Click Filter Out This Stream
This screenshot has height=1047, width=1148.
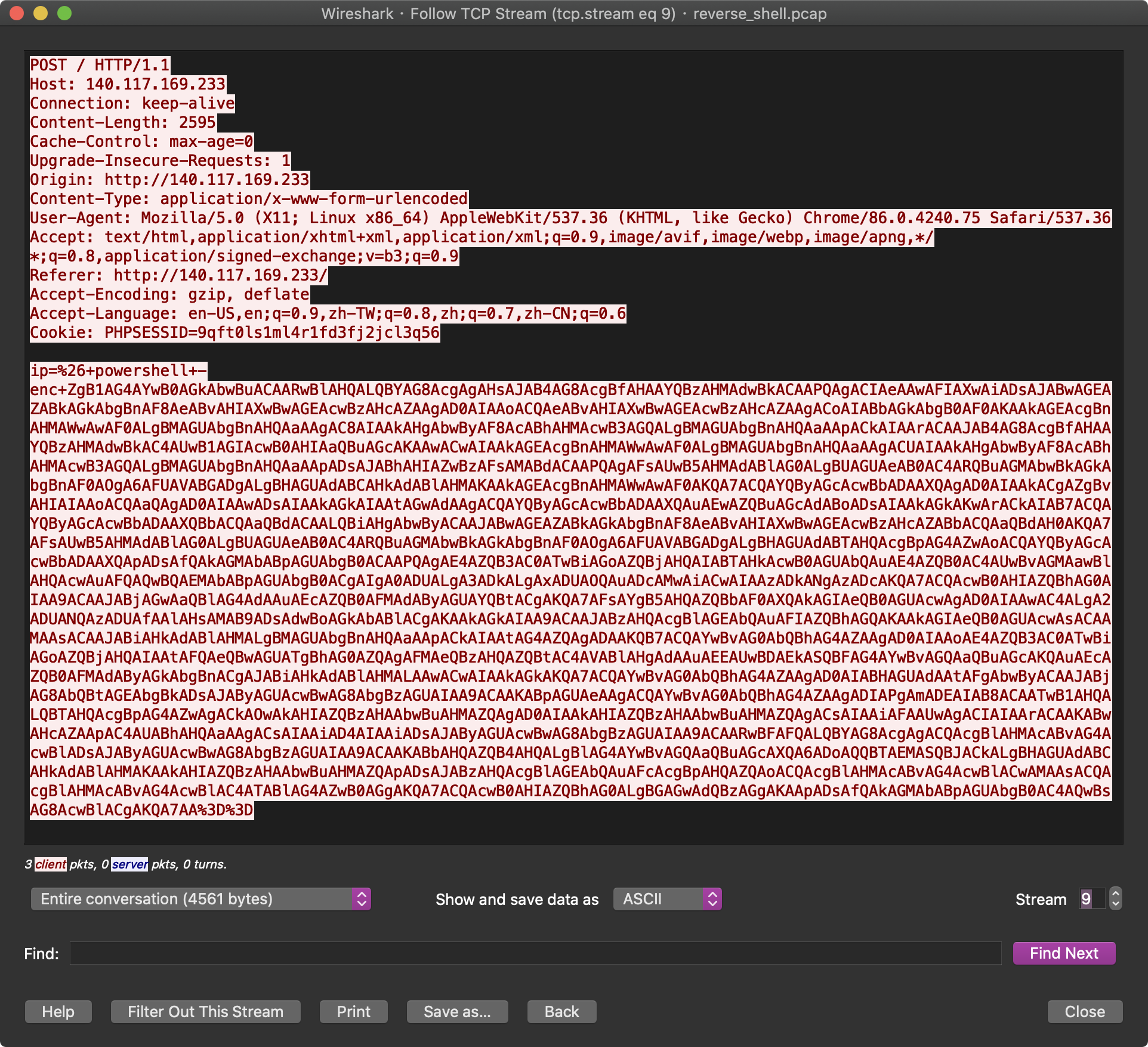pyautogui.click(x=205, y=1012)
